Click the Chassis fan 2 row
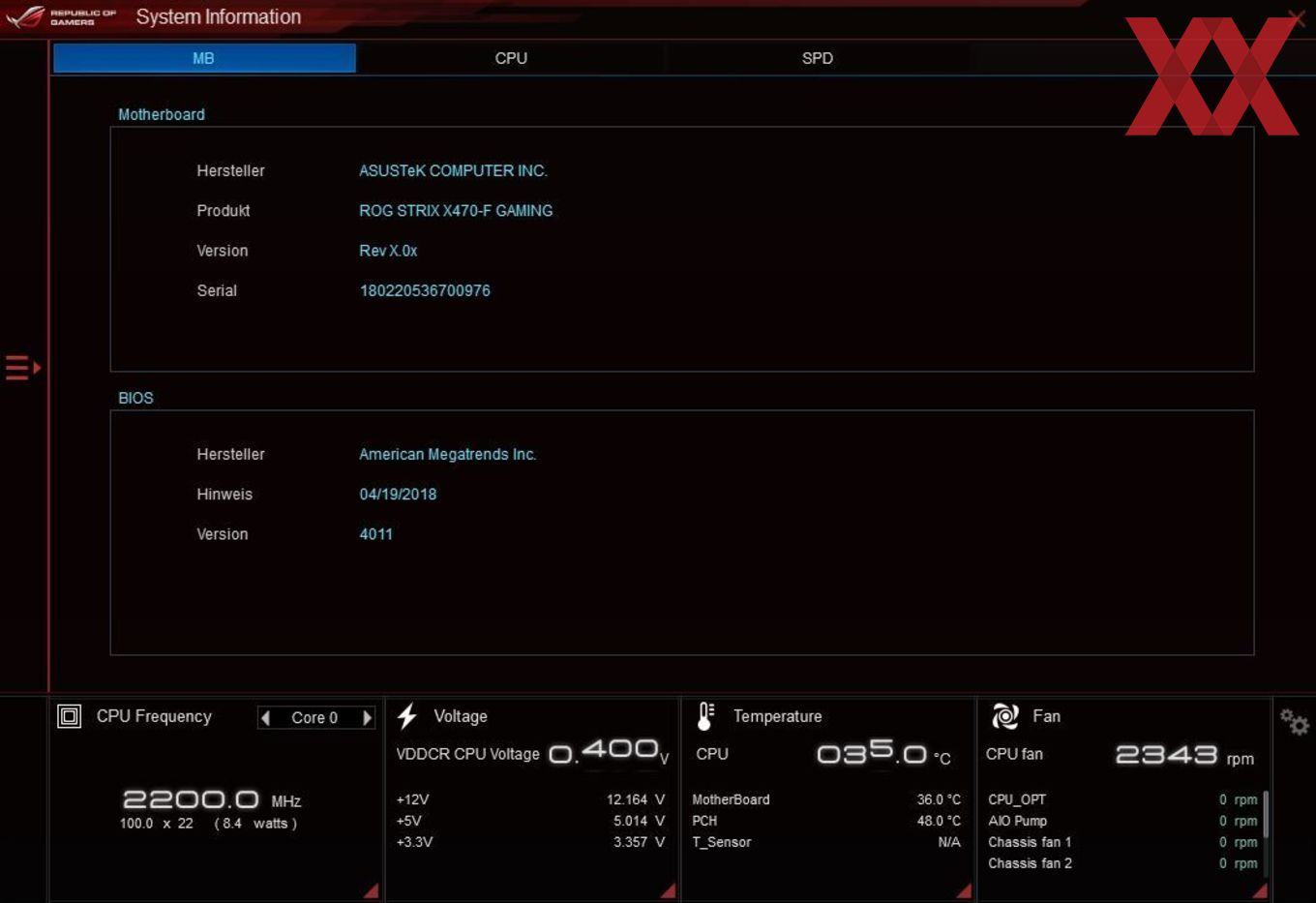This screenshot has height=903, width=1316. tap(1122, 863)
